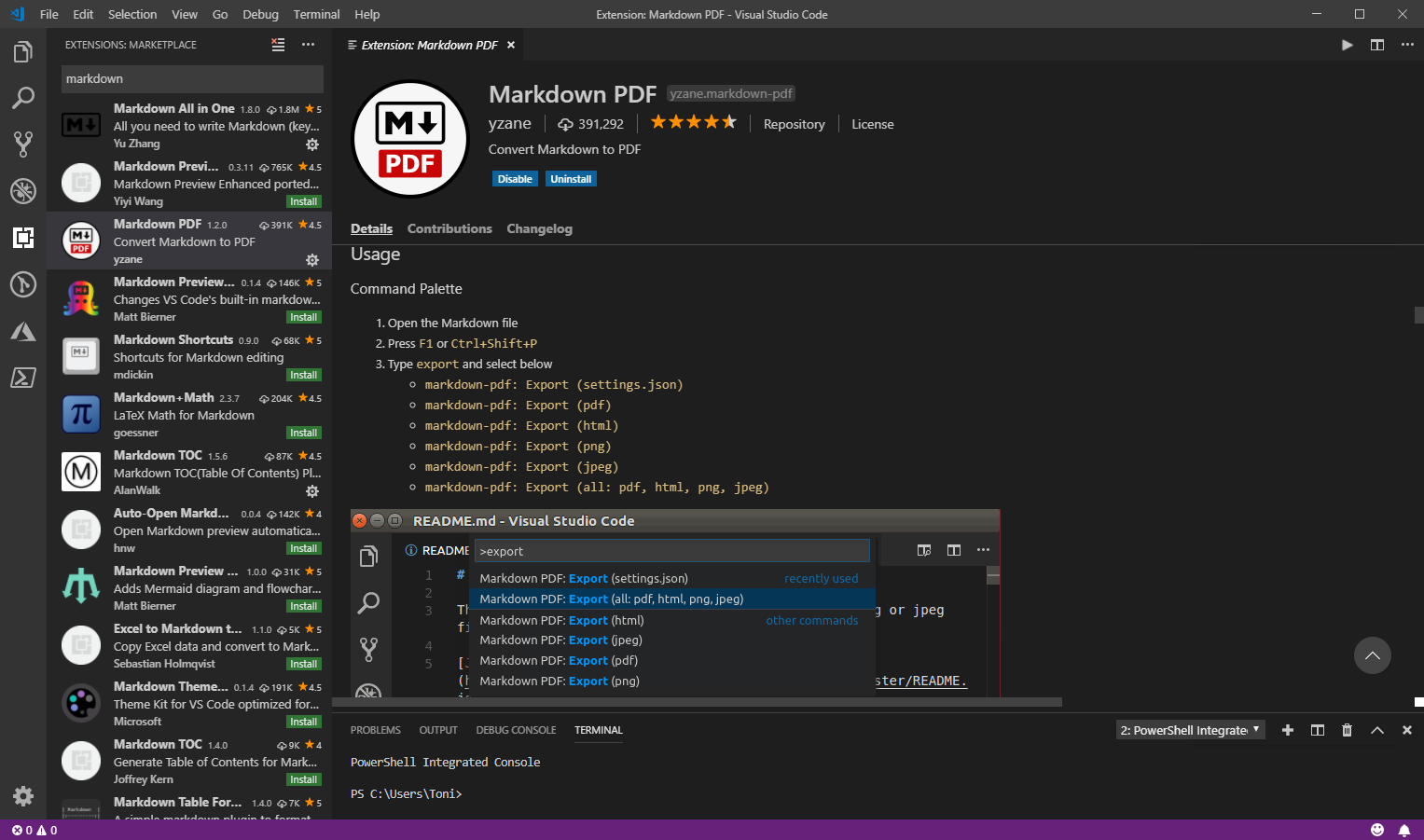Image resolution: width=1424 pixels, height=840 pixels.
Task: Open the PowerShell Integrated terminal dropdown
Action: point(1190,730)
